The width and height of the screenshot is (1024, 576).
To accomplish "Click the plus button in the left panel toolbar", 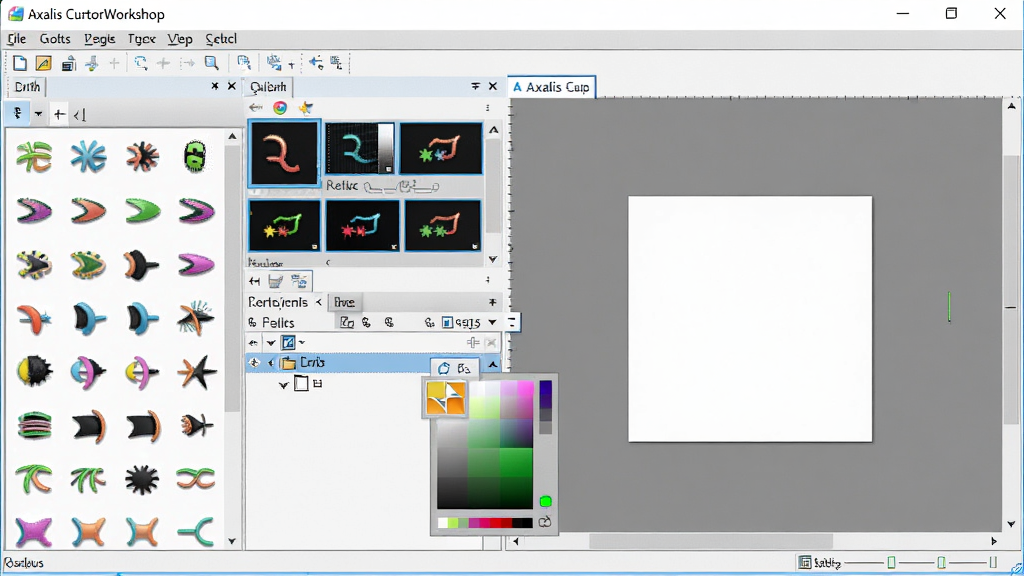I will pyautogui.click(x=59, y=114).
